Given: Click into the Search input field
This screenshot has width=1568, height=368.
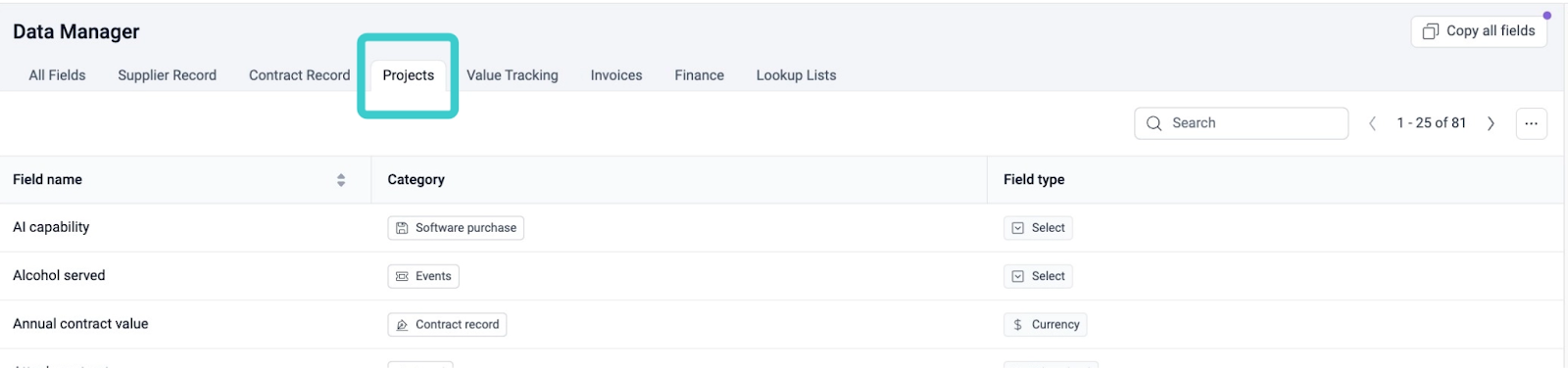Looking at the screenshot, I should 1241,123.
